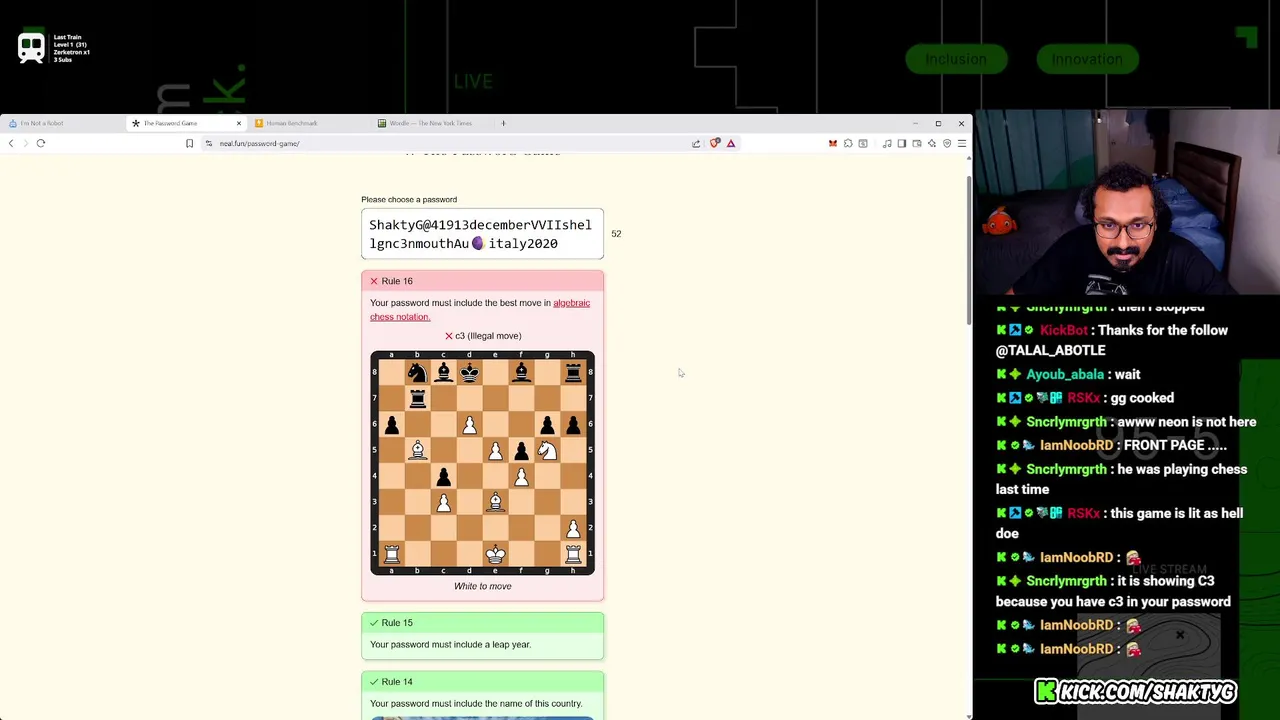1280x720 pixels.
Task: Select the black knight on b8
Action: point(417,373)
